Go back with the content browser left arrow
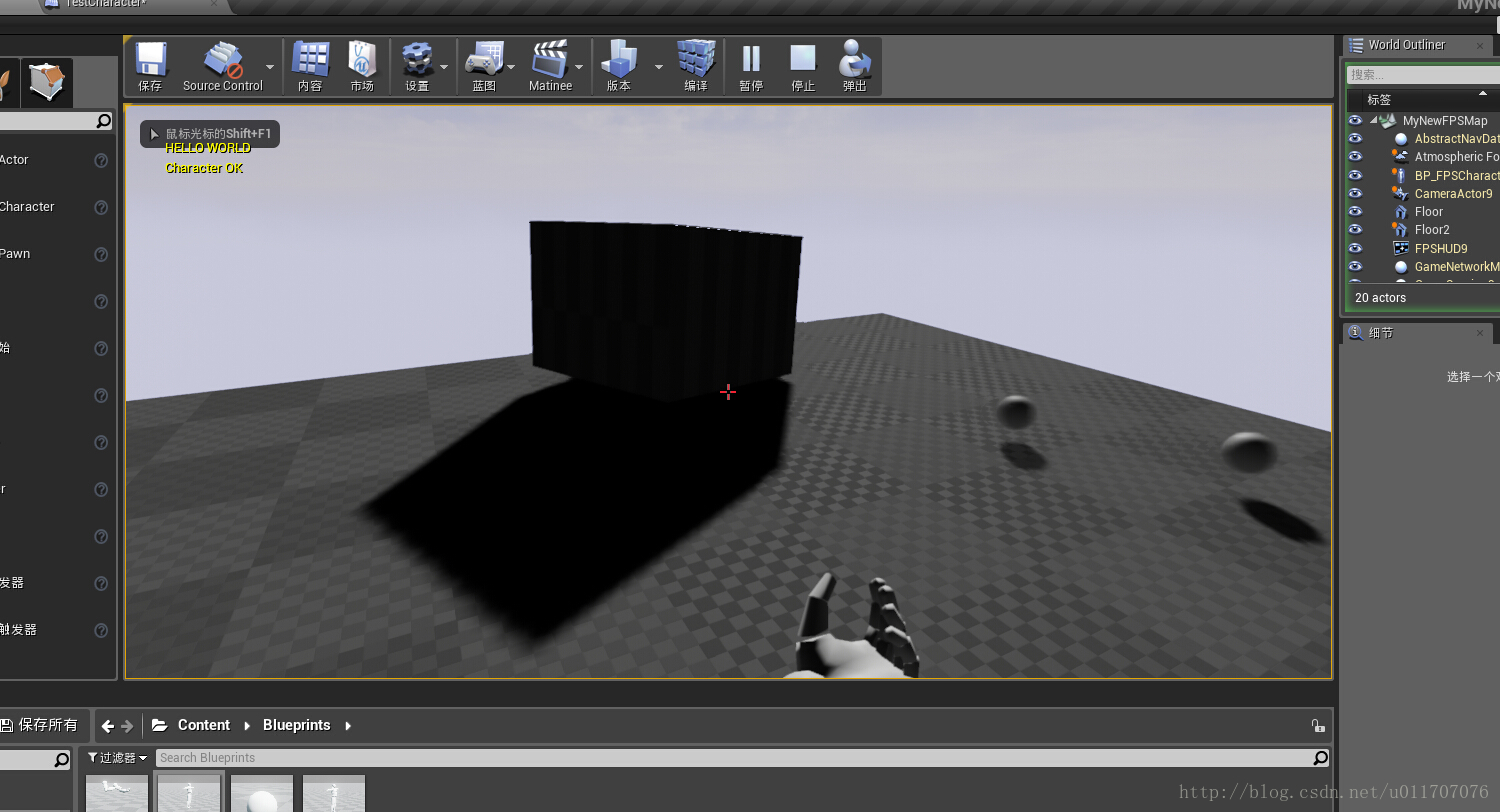This screenshot has width=1500, height=812. pos(108,726)
